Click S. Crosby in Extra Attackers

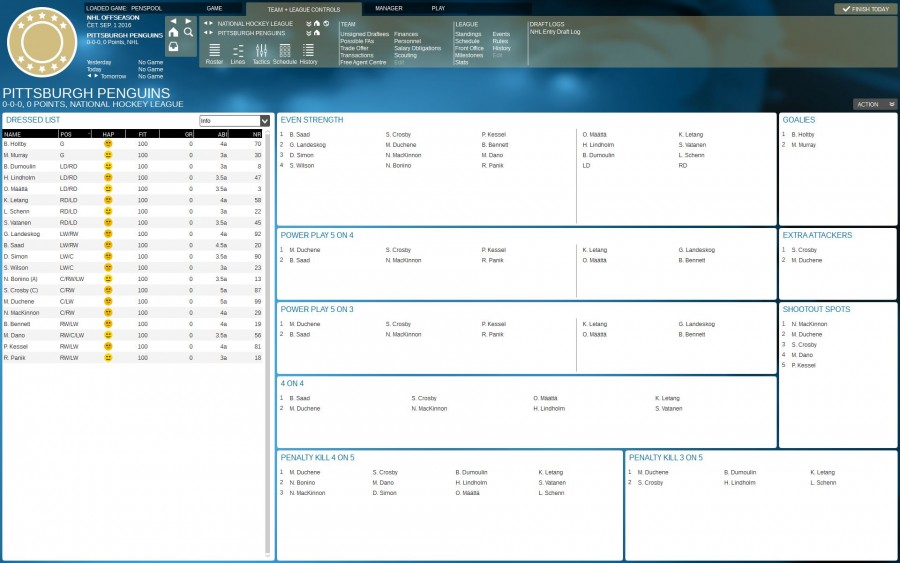click(804, 250)
